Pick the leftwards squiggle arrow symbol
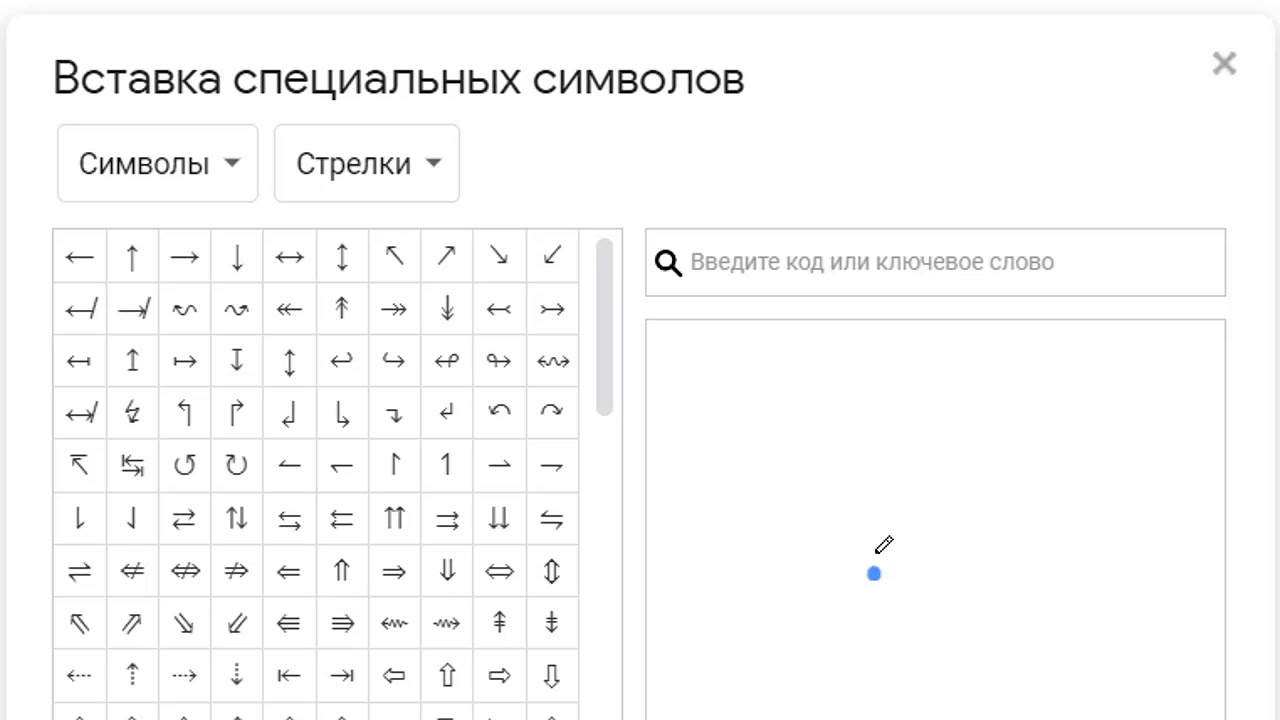The width and height of the screenshot is (1280, 720). click(394, 622)
